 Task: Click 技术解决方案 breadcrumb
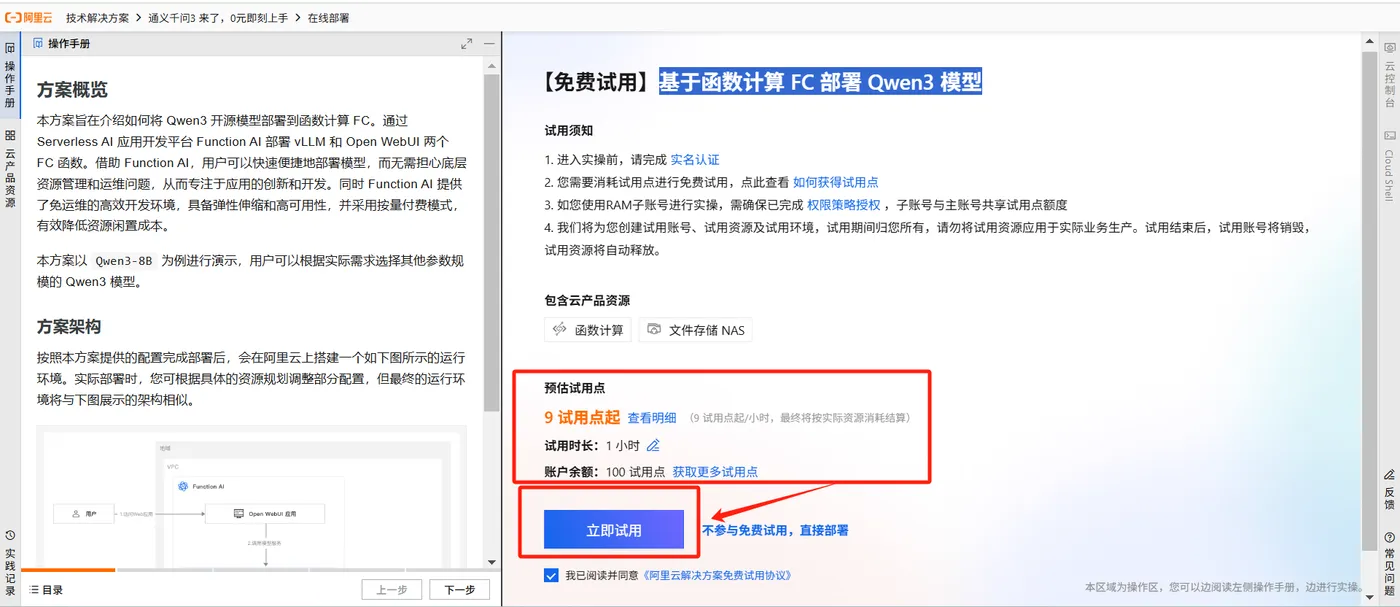(x=97, y=18)
